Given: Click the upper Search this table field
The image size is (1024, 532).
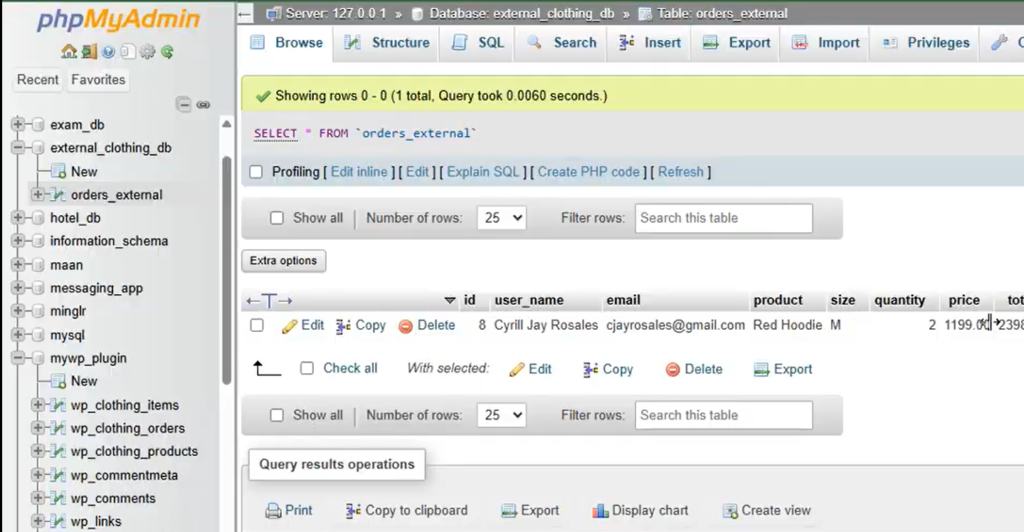Looking at the screenshot, I should pos(723,218).
